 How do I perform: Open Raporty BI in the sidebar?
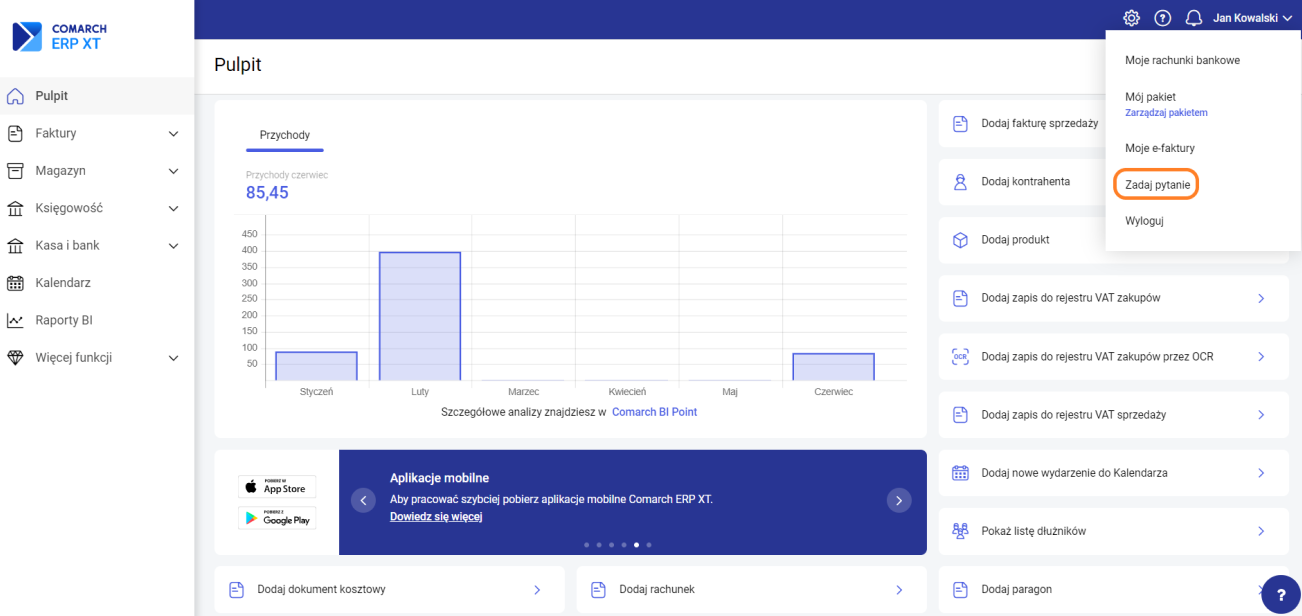point(63,320)
